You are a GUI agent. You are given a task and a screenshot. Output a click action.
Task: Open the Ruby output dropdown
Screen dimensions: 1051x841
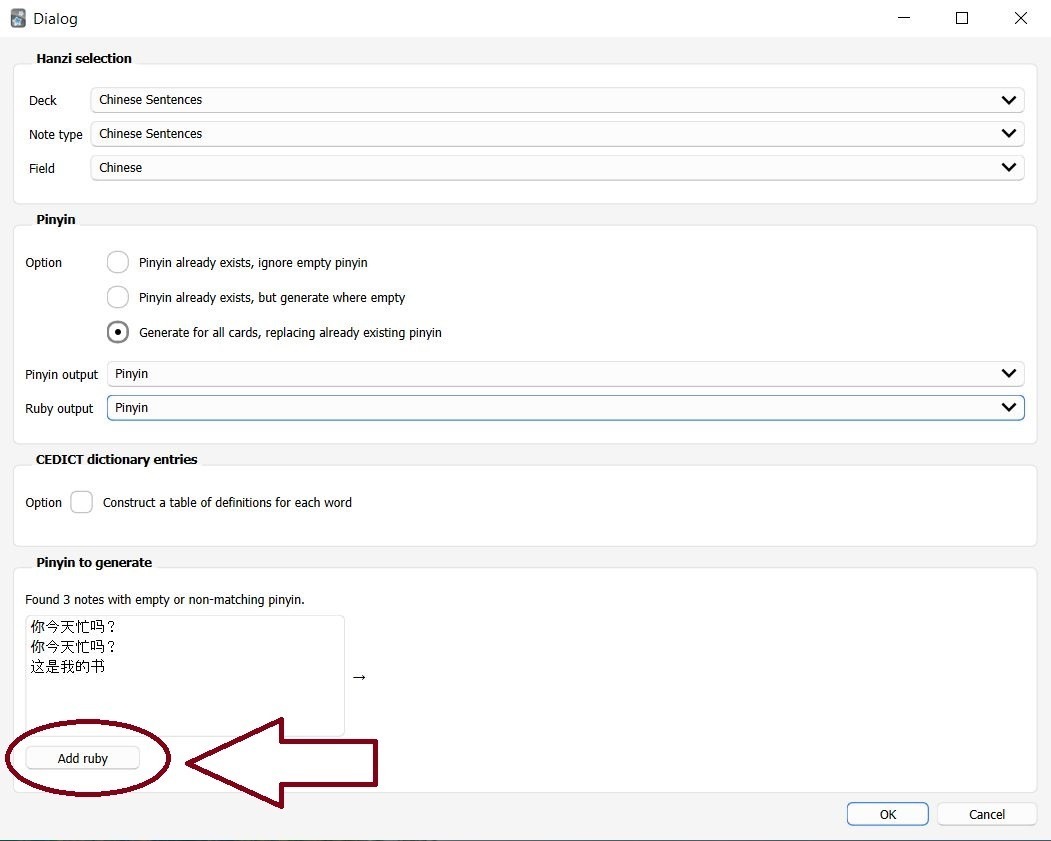pyautogui.click(x=565, y=407)
